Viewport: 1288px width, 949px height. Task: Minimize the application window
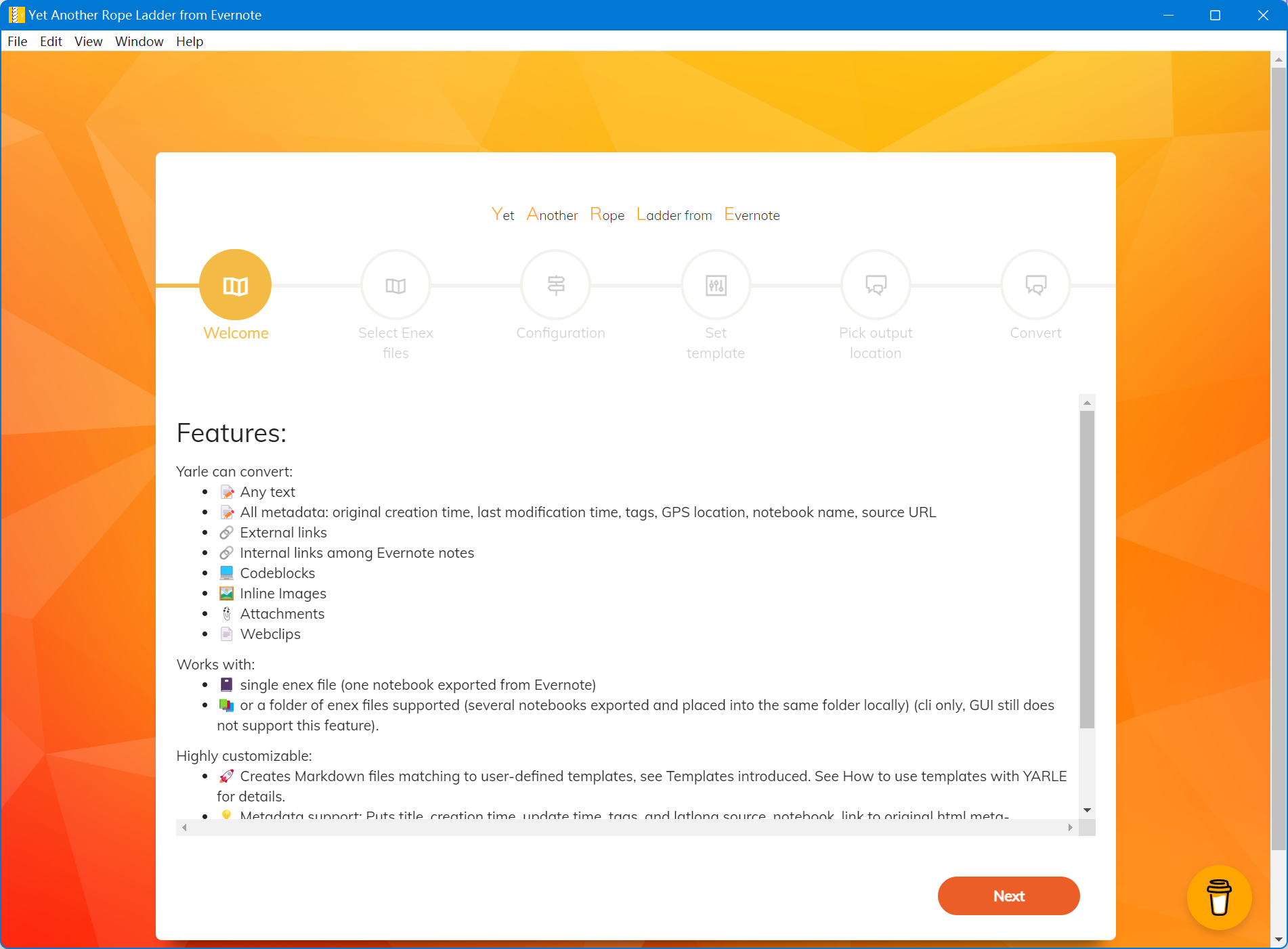pyautogui.click(x=1168, y=15)
